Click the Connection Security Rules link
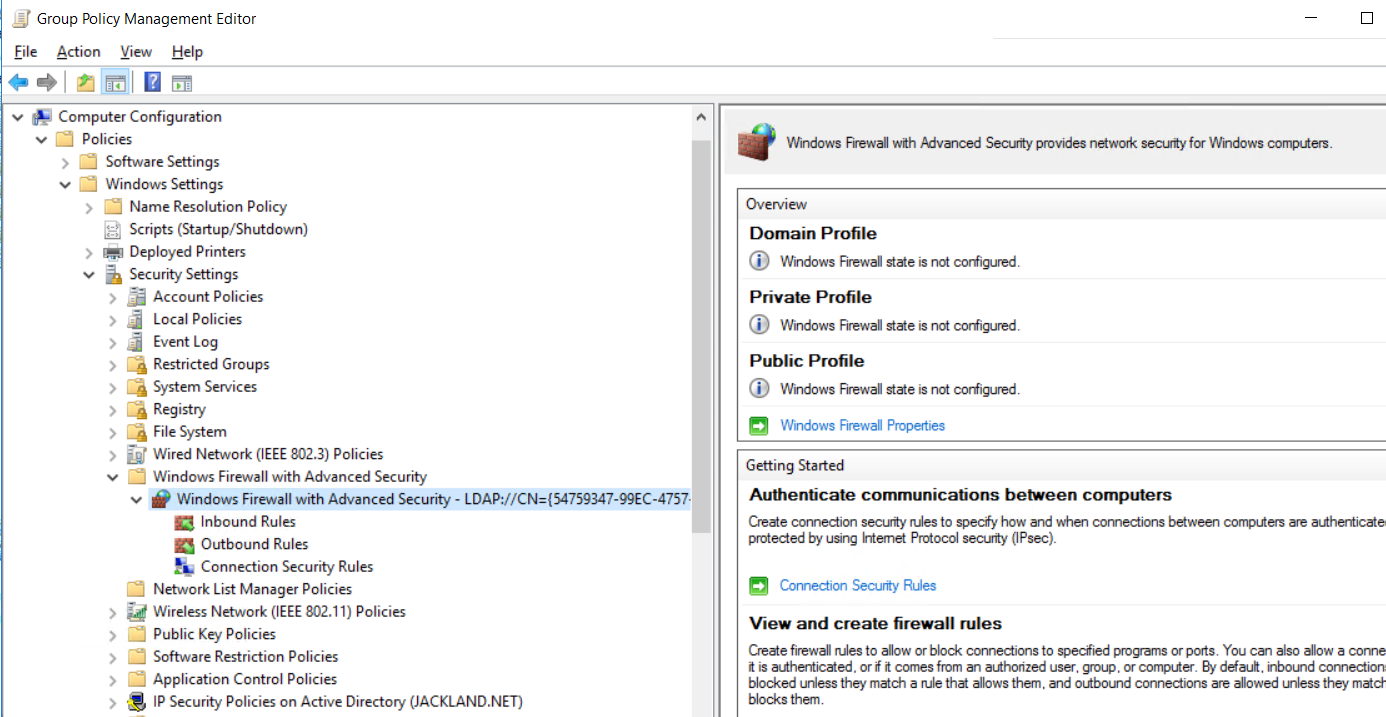 tap(858, 586)
